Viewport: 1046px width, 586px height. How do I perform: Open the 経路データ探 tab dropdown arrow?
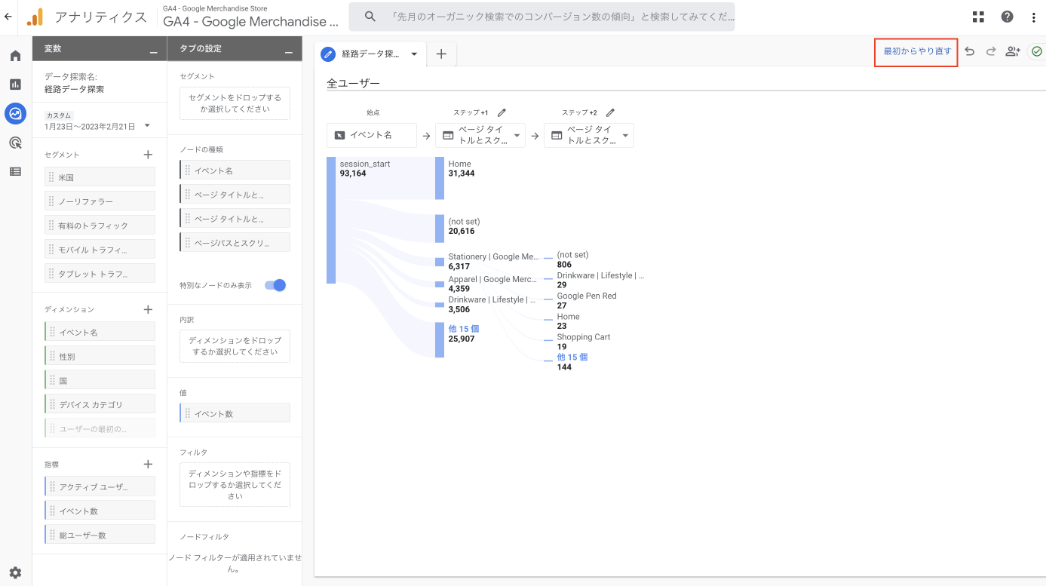coord(414,54)
